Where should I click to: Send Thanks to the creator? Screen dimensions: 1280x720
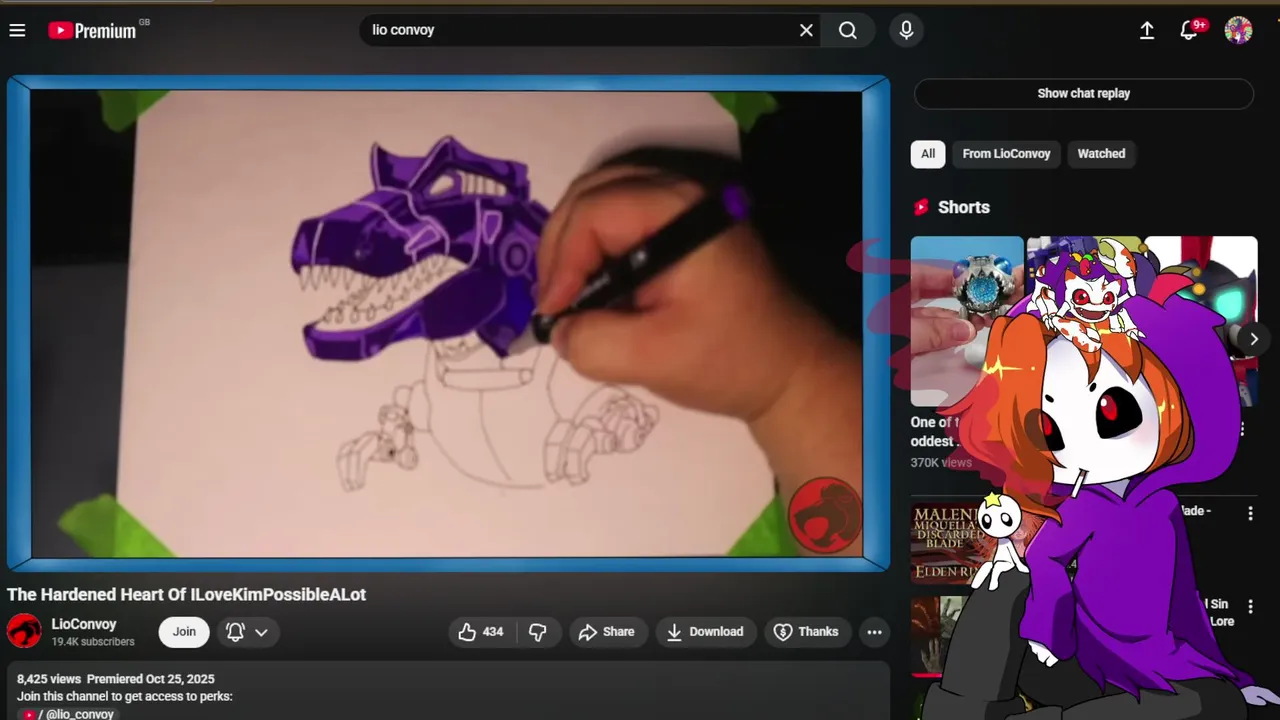(806, 632)
